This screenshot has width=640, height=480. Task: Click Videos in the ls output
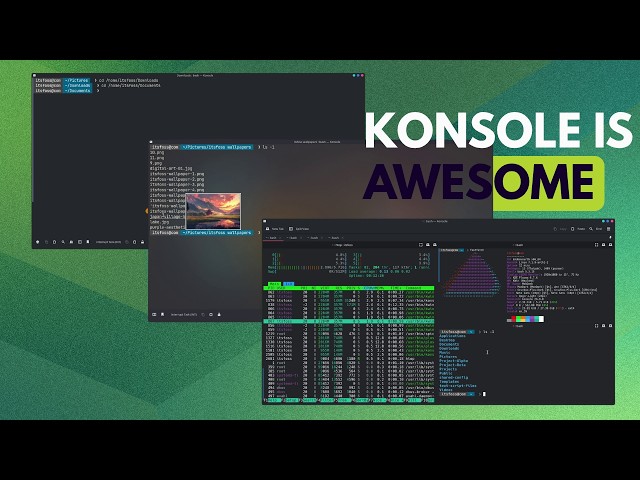(x=446, y=390)
